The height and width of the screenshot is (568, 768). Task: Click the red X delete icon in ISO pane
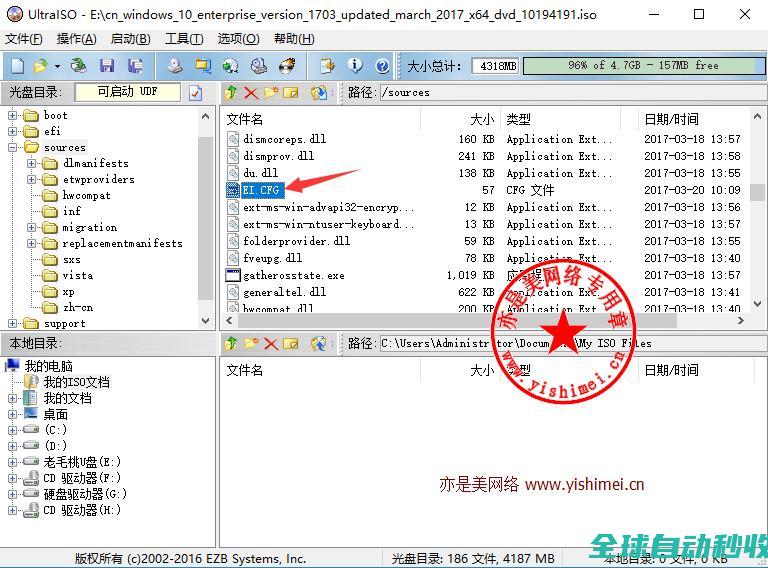pyautogui.click(x=250, y=92)
